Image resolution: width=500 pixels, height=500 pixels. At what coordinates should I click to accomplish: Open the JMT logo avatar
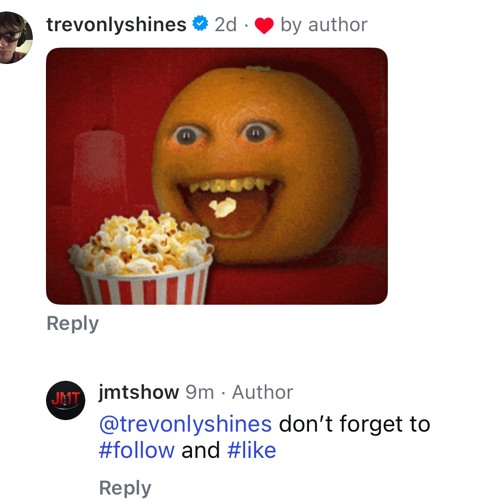(66, 400)
